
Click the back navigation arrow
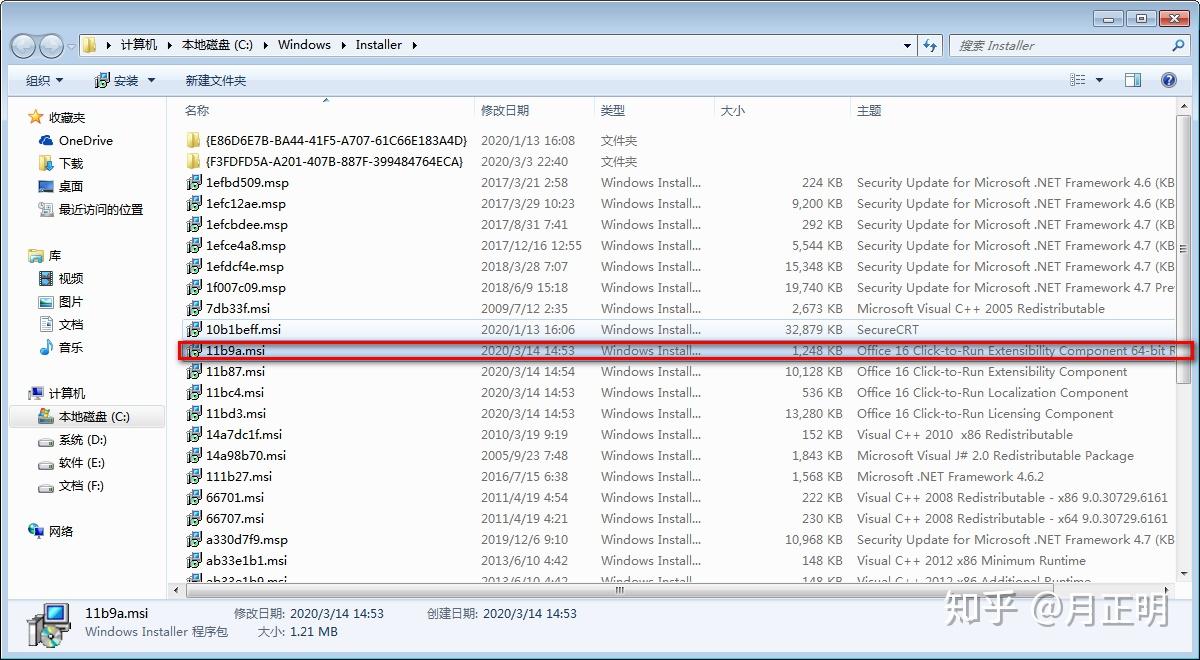coord(22,45)
